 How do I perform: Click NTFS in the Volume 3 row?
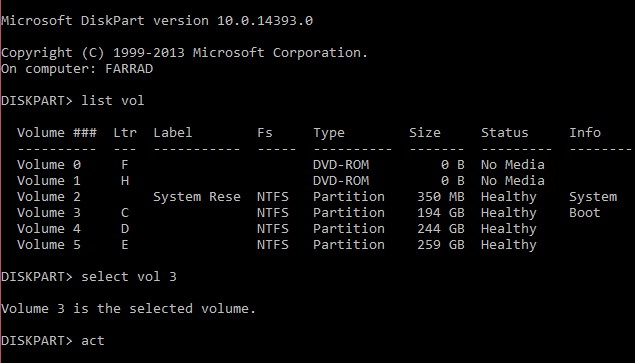click(273, 213)
